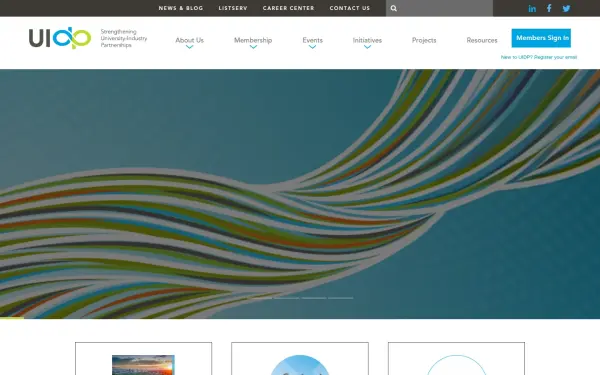Open the UIDP Twitter page icon
Viewport: 600px width, 375px height.
pos(566,8)
